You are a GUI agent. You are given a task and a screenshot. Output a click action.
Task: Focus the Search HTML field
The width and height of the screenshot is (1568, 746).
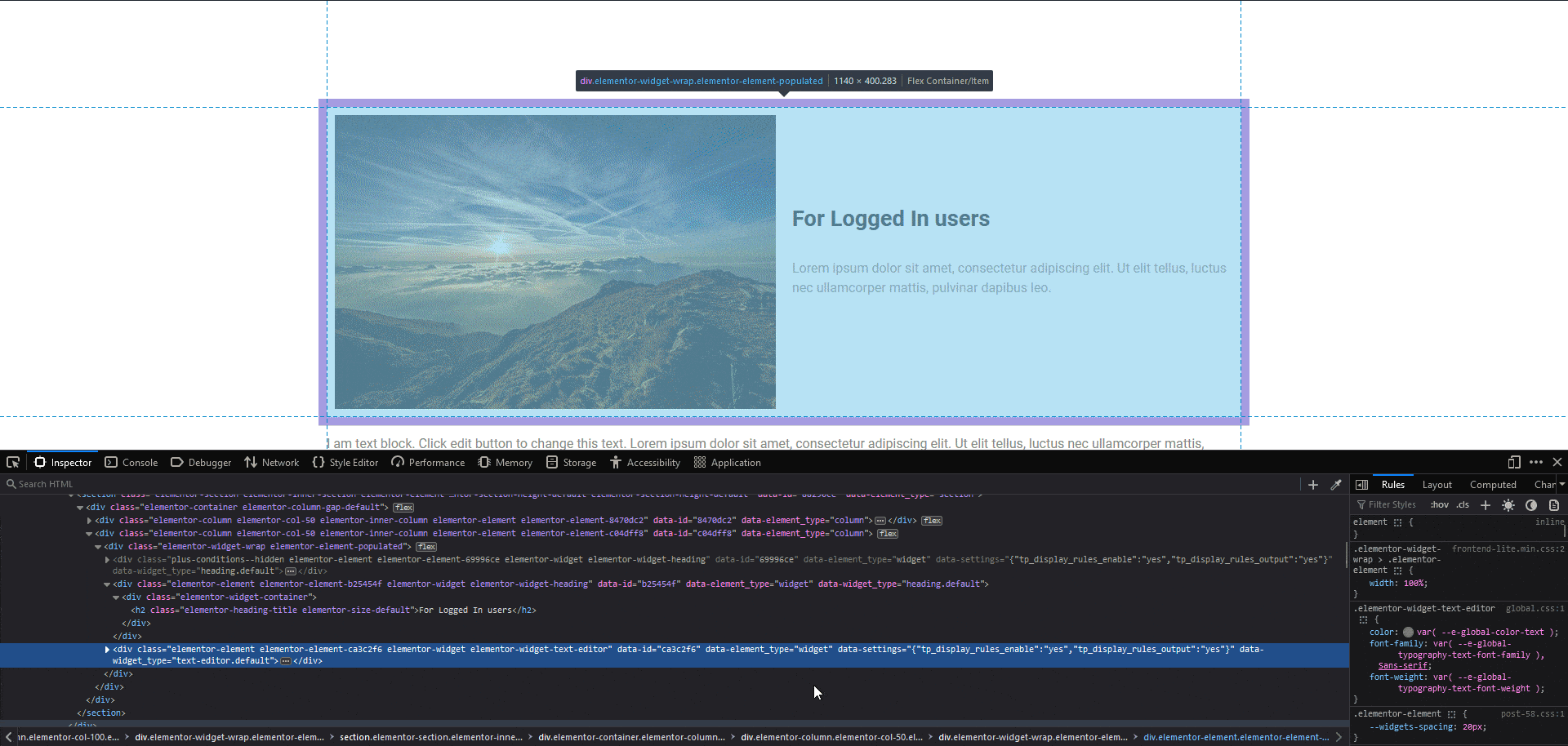[649, 484]
